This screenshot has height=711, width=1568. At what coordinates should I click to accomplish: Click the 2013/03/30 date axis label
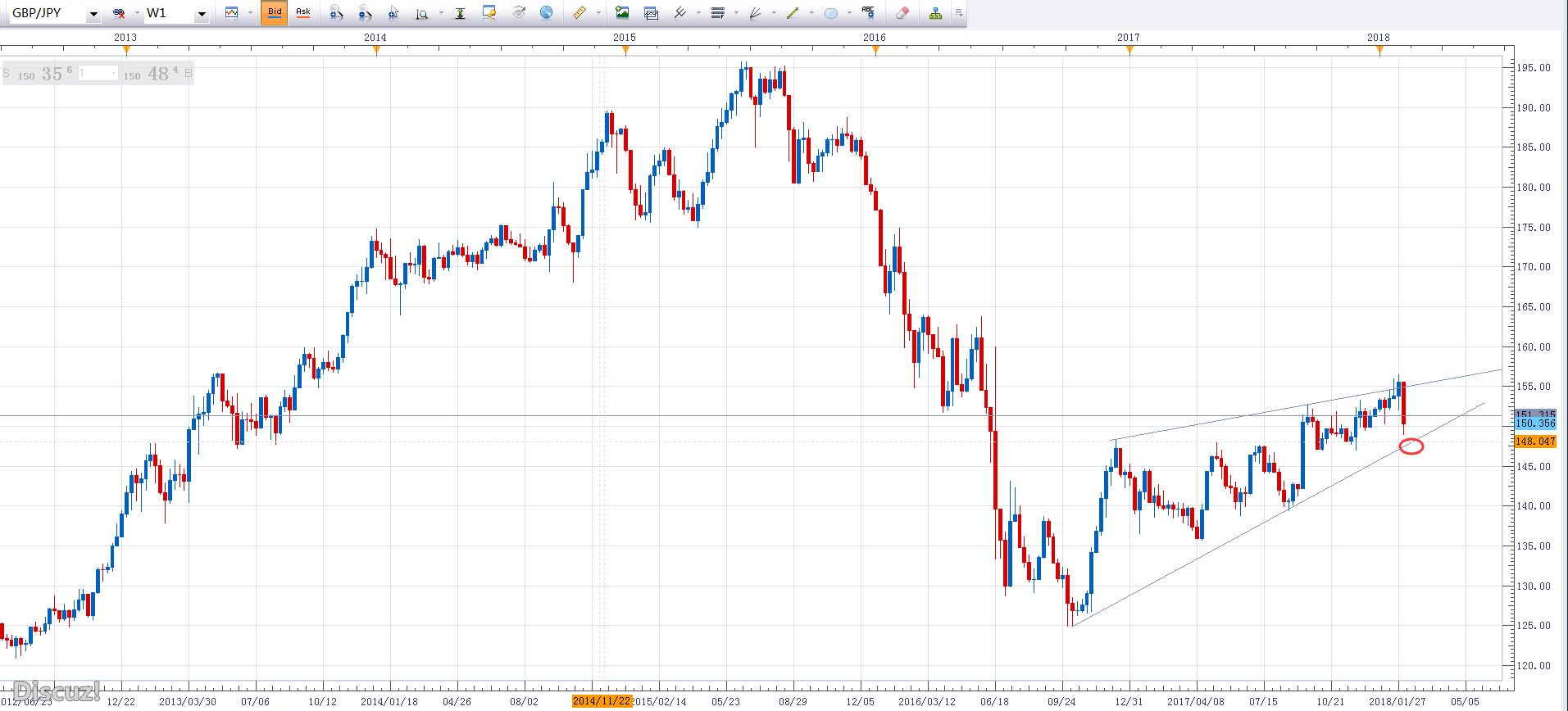click(188, 702)
